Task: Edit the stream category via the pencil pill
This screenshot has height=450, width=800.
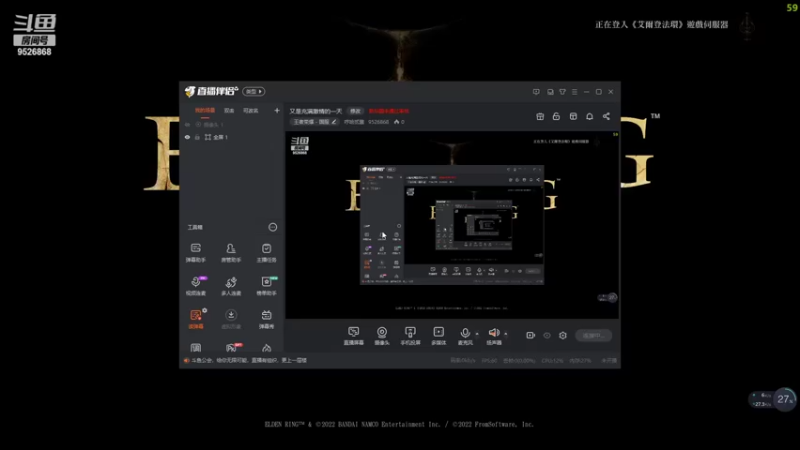Action: click(x=315, y=122)
